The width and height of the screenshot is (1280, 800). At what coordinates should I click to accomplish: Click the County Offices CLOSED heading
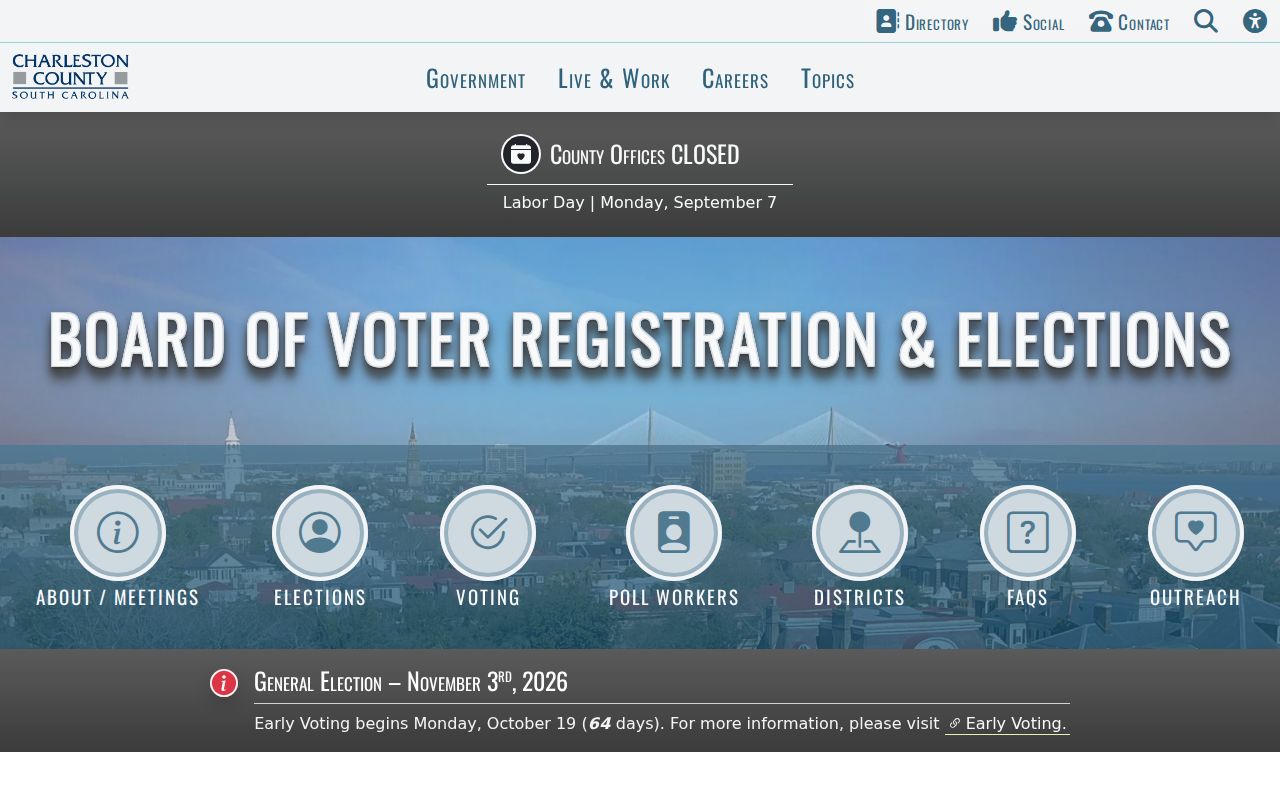click(x=645, y=155)
